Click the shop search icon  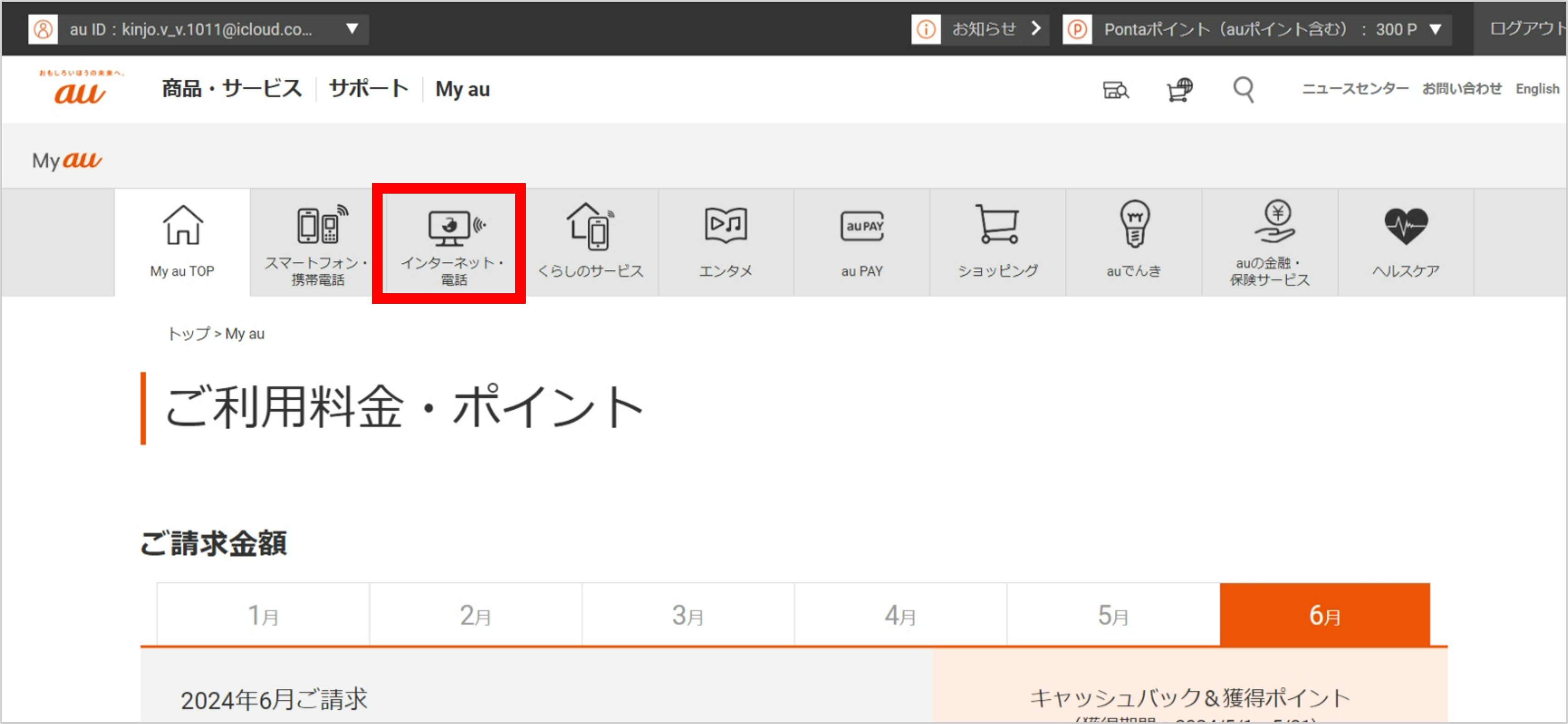[1116, 90]
